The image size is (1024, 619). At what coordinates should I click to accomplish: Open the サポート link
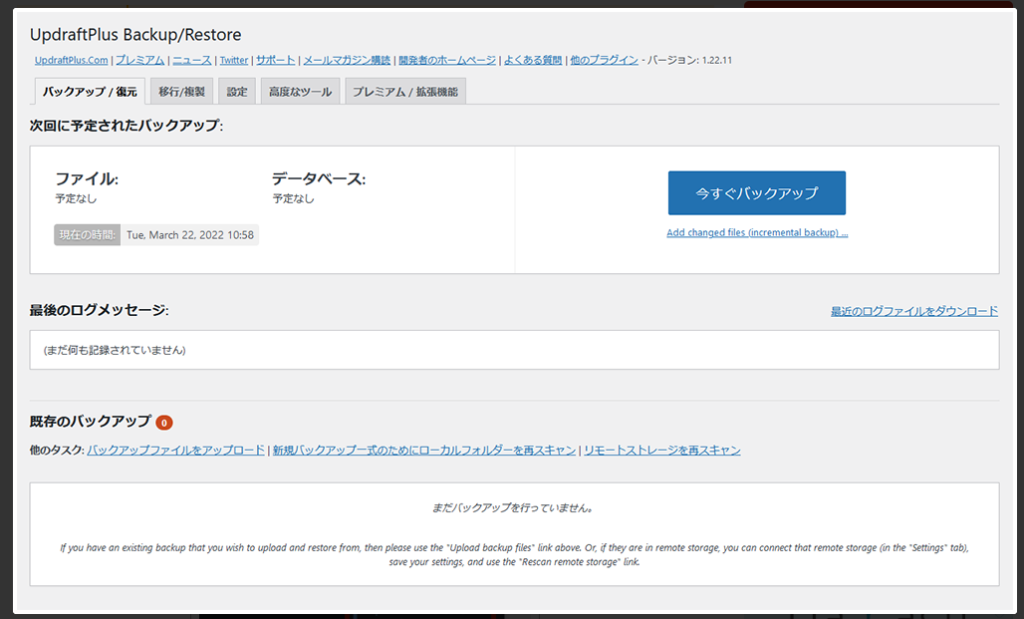pos(276,60)
